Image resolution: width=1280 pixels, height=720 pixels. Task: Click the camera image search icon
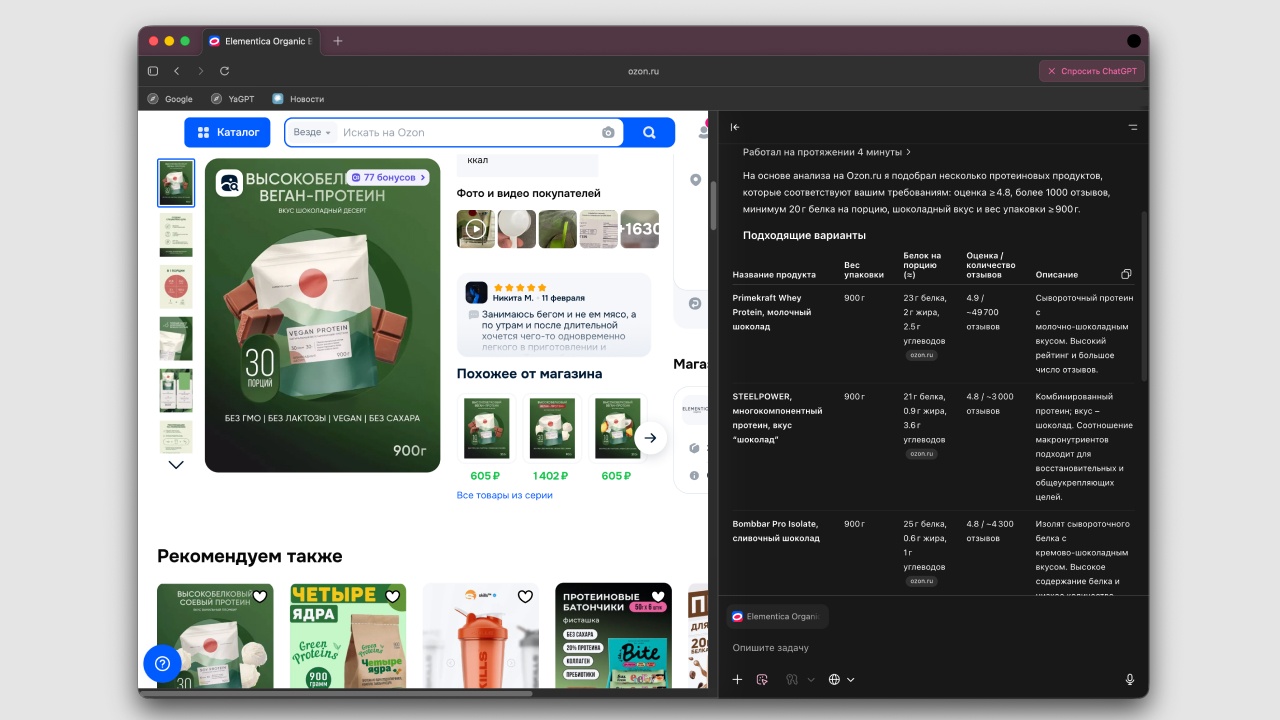click(608, 132)
